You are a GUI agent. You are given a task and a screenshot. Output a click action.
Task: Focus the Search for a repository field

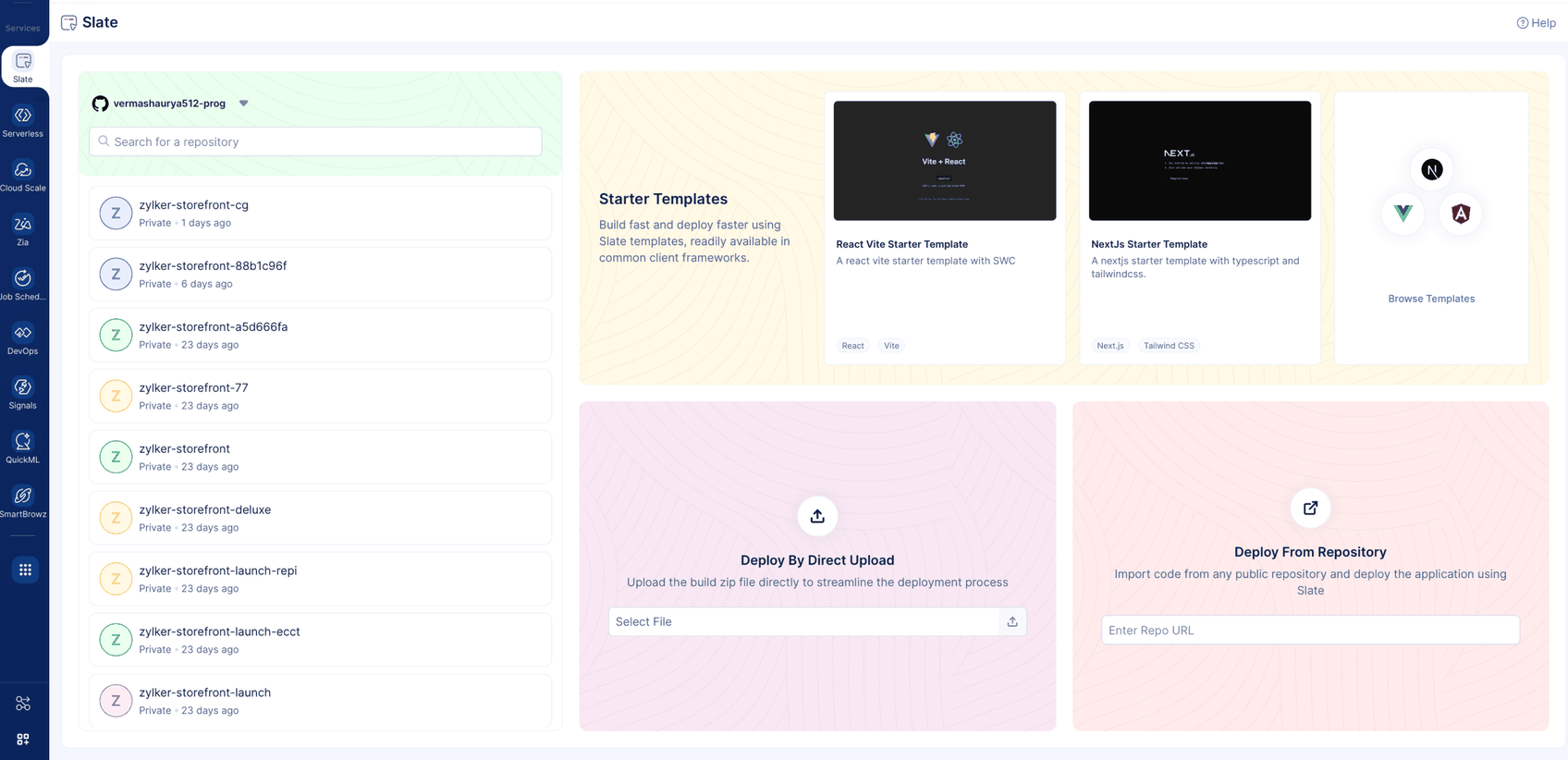tap(315, 141)
